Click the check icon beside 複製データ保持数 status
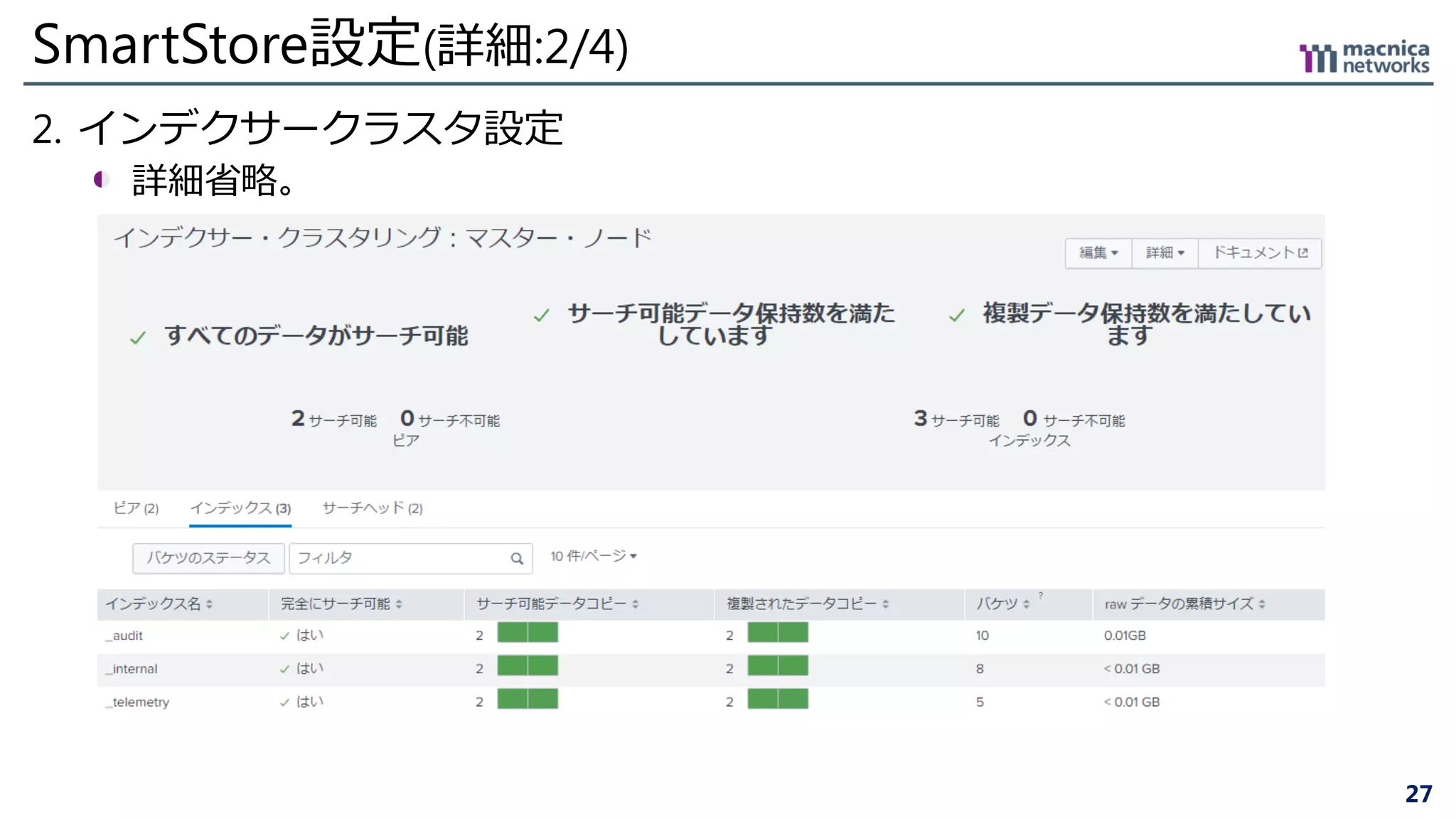This screenshot has width=1456, height=819. tap(957, 316)
